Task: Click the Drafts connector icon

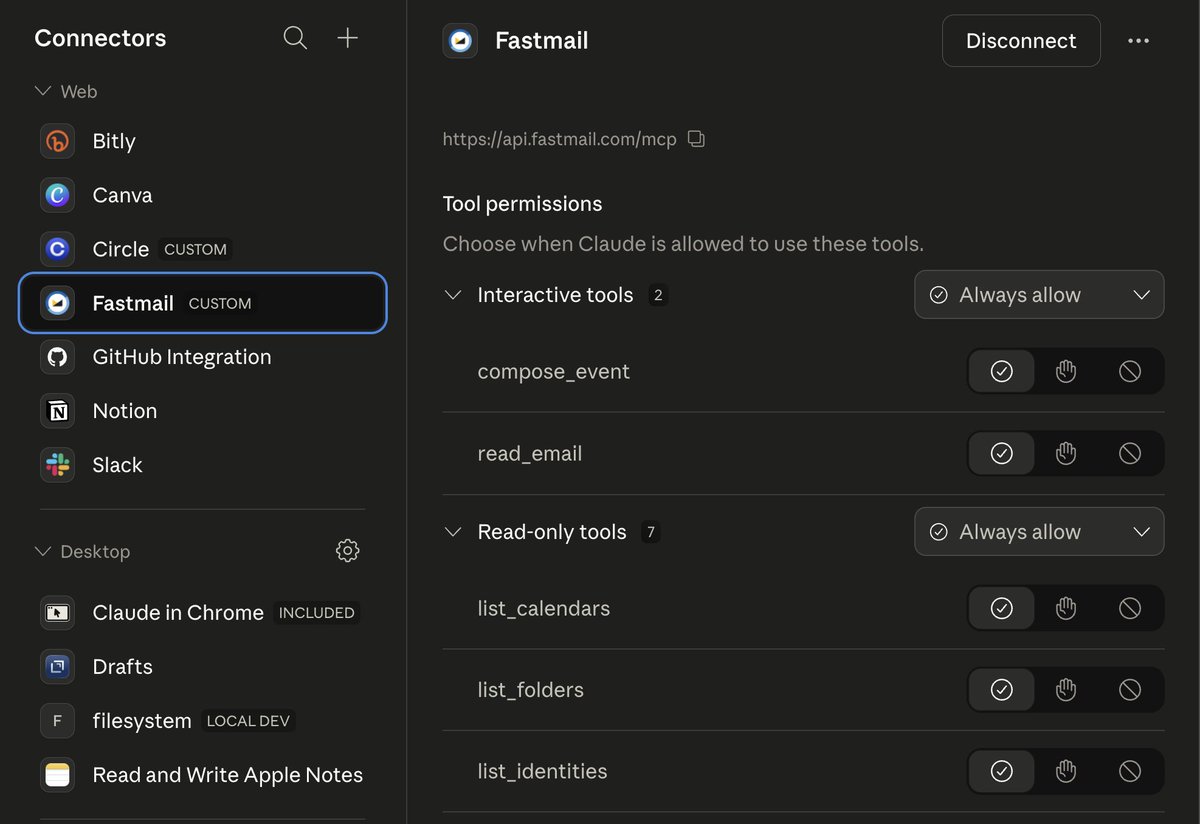Action: 58,667
